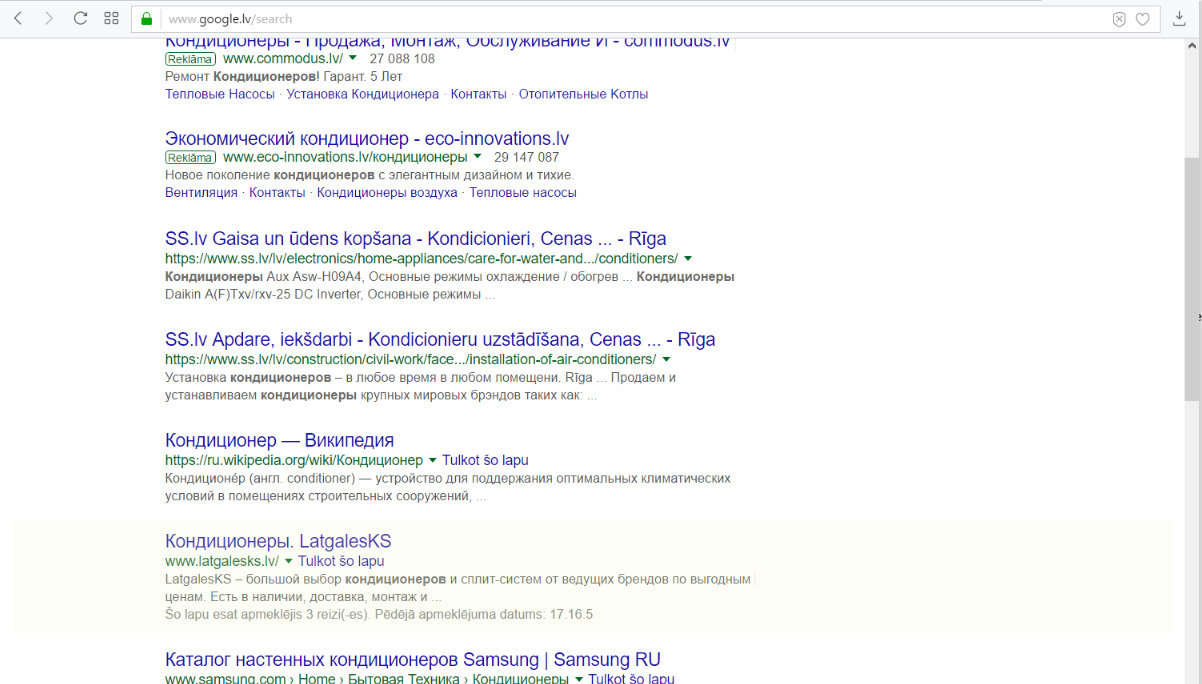Click Tulkot šo lapu for LatgalesKS result
The image size is (1202, 684).
coord(341,561)
